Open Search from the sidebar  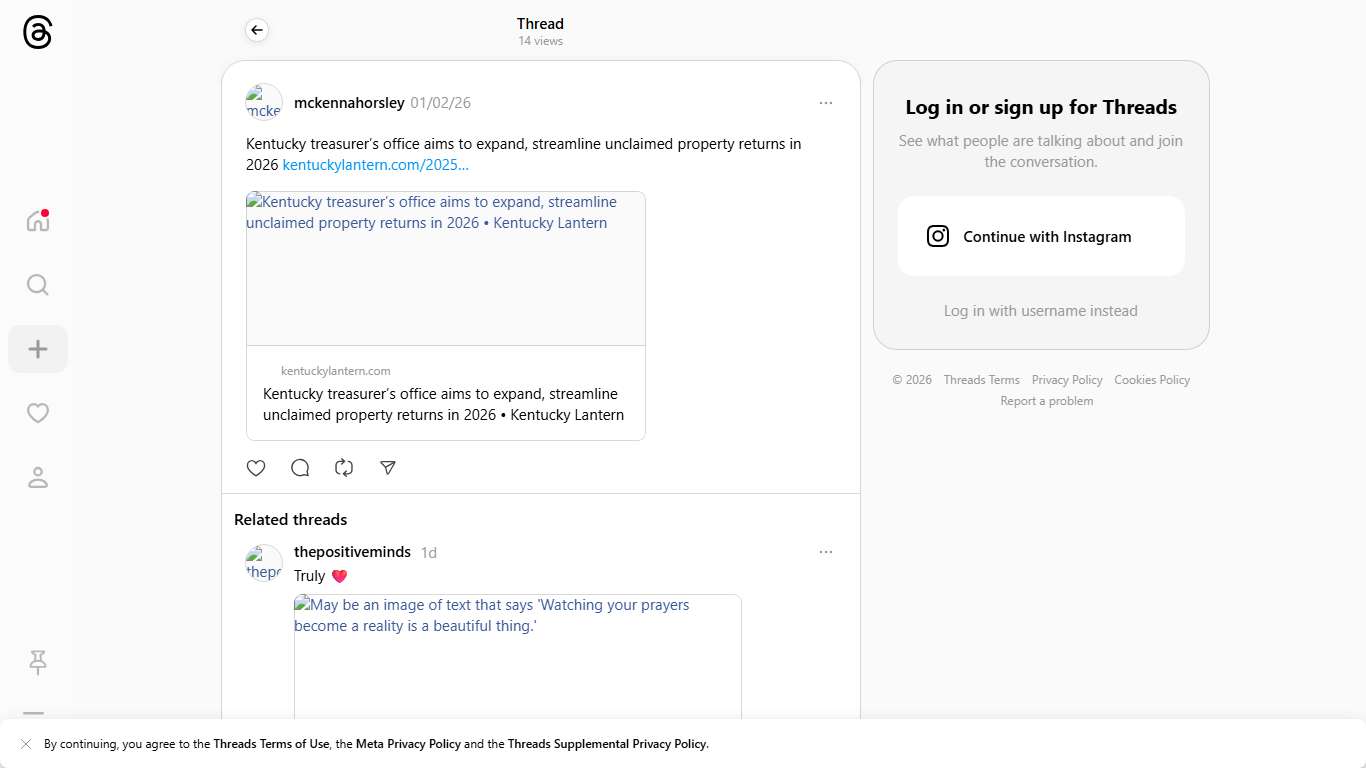click(x=38, y=285)
